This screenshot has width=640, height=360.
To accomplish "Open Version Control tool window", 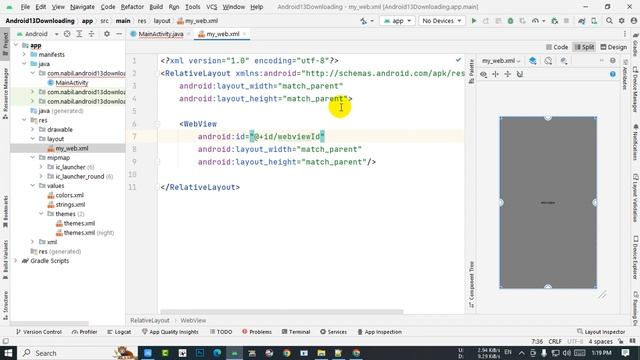I will click(39, 332).
